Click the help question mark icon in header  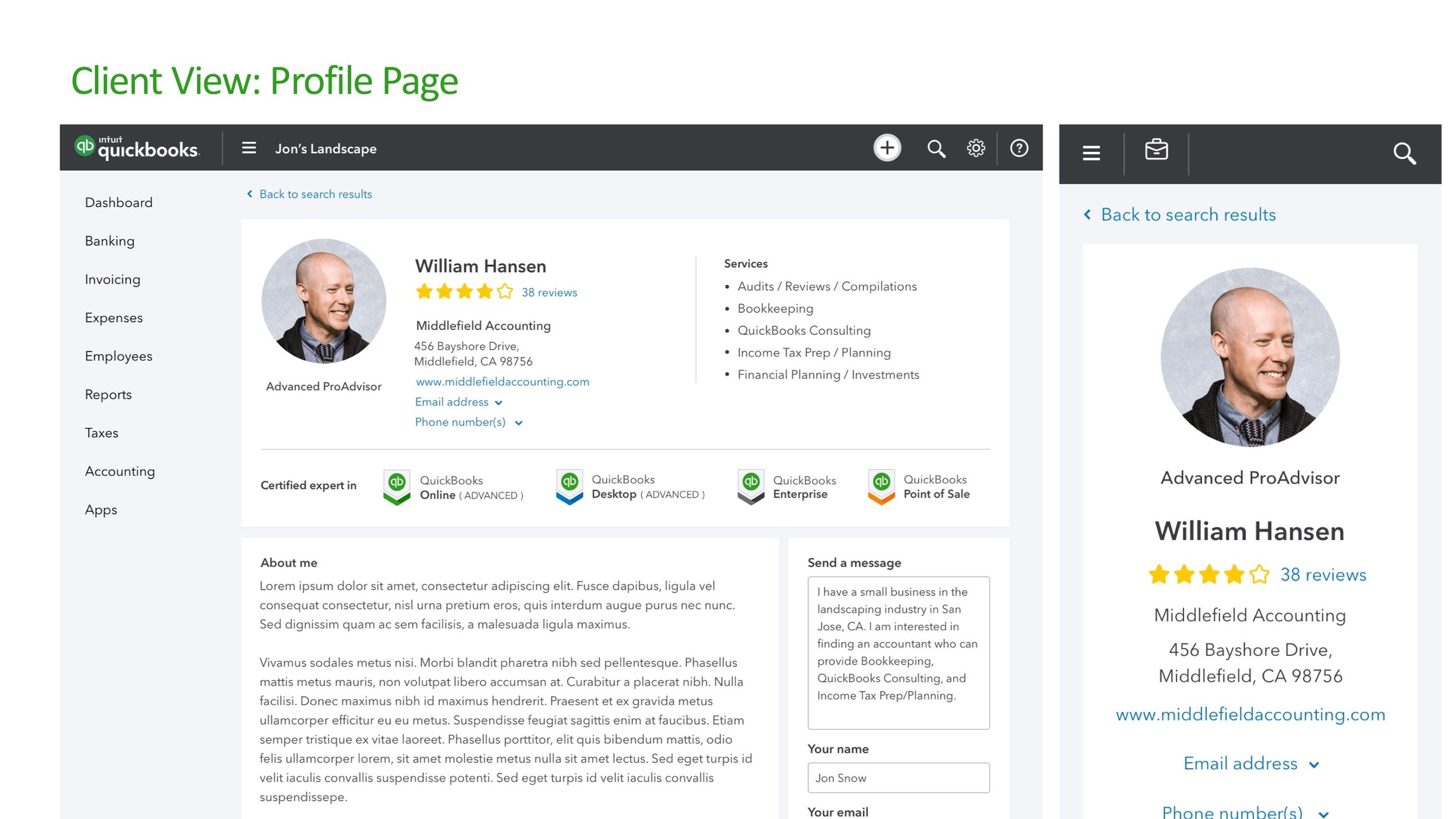pyautogui.click(x=1019, y=148)
